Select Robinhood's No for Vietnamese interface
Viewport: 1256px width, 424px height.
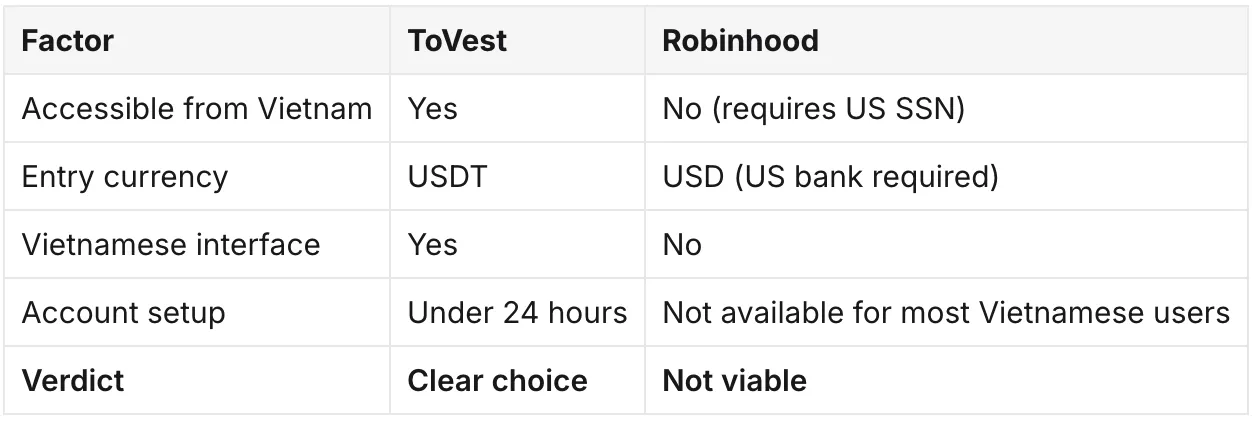click(682, 245)
